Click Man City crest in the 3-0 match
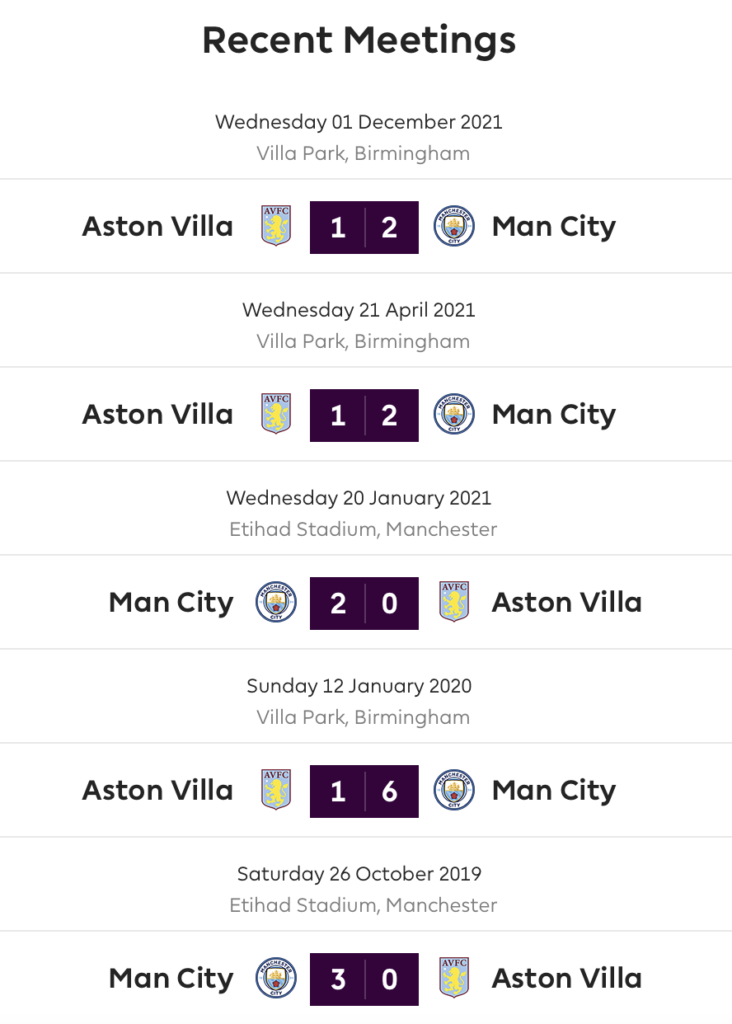Screen dimensions: 732x1024 (276, 978)
